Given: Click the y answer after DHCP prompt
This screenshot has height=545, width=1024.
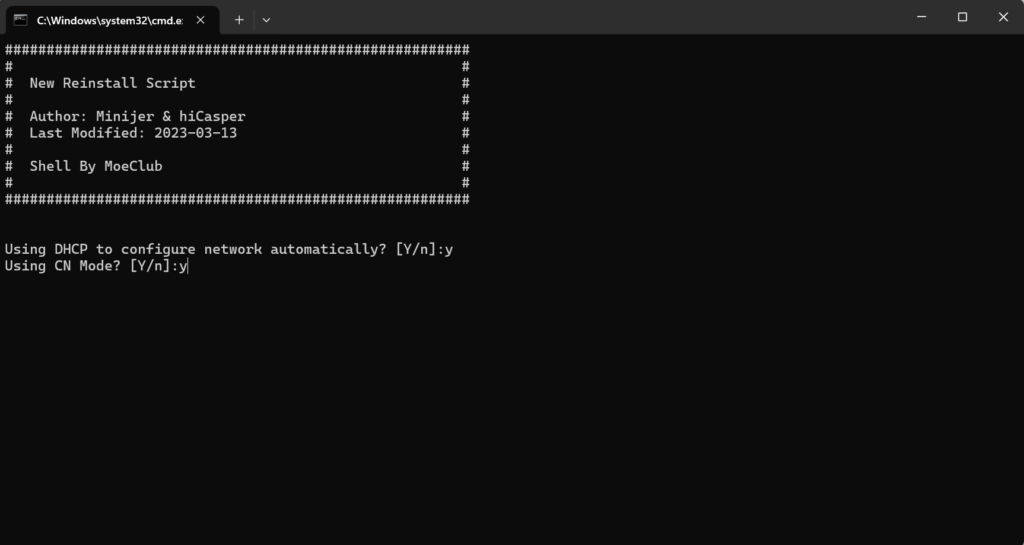Looking at the screenshot, I should 449,250.
